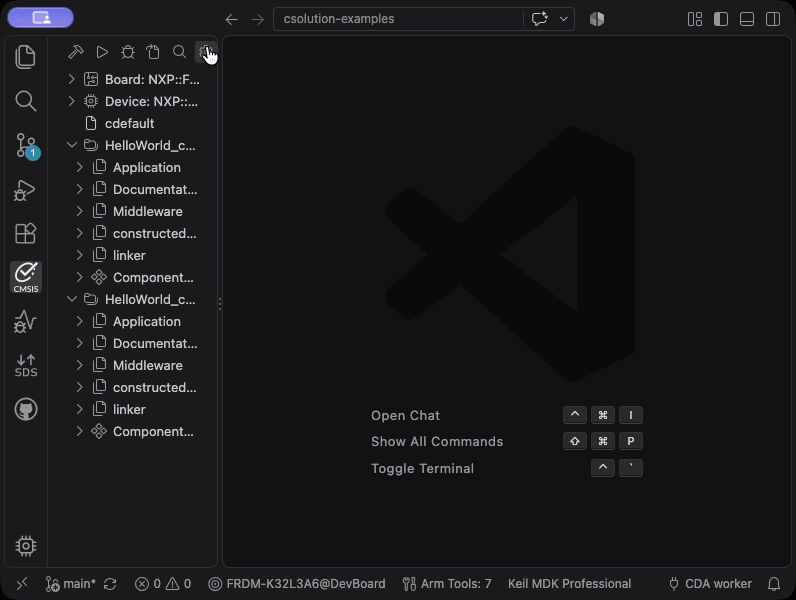Open the Run and Debug view
This screenshot has height=600, width=796.
pyautogui.click(x=25, y=190)
